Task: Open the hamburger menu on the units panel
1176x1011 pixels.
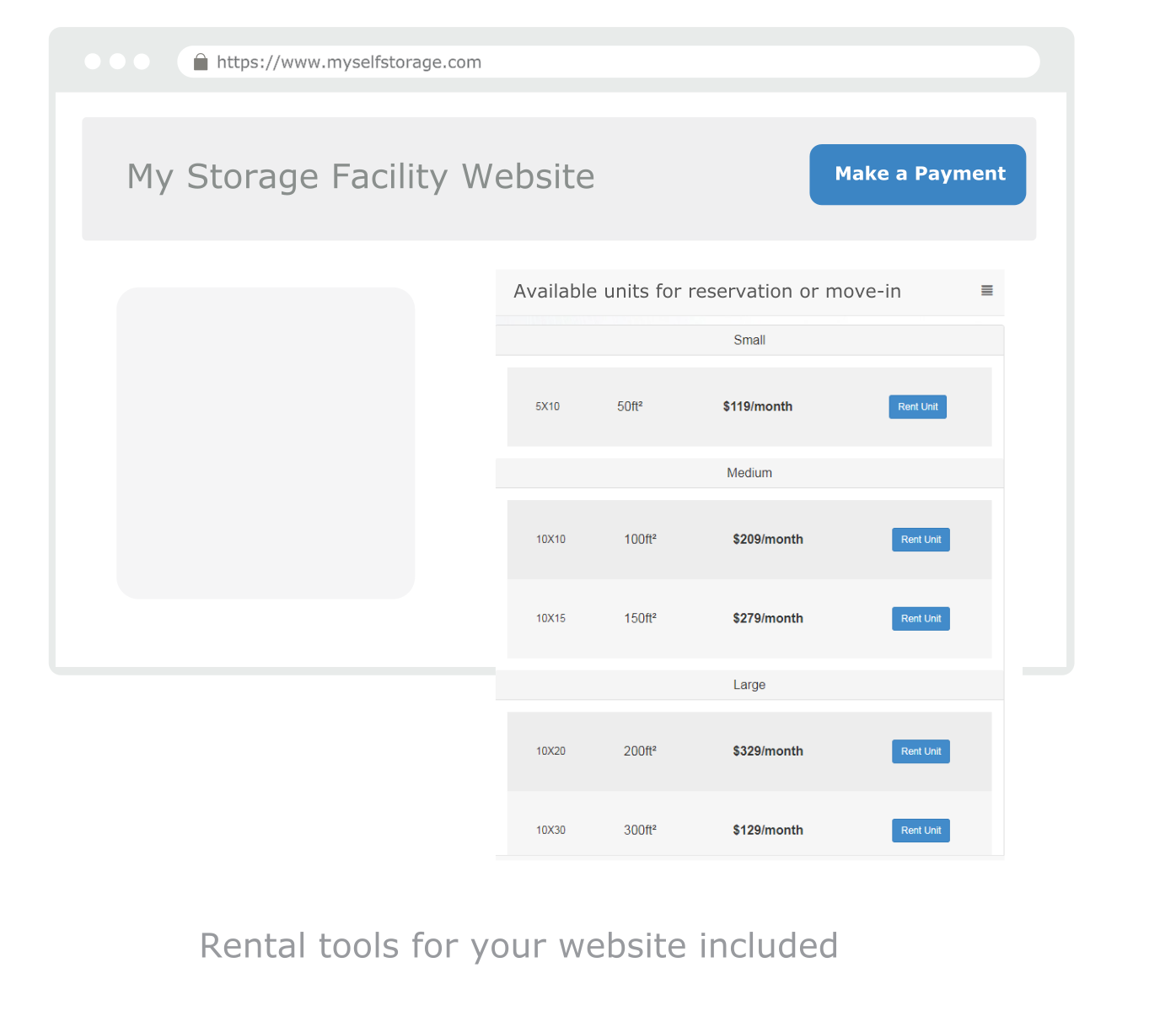Action: (986, 290)
